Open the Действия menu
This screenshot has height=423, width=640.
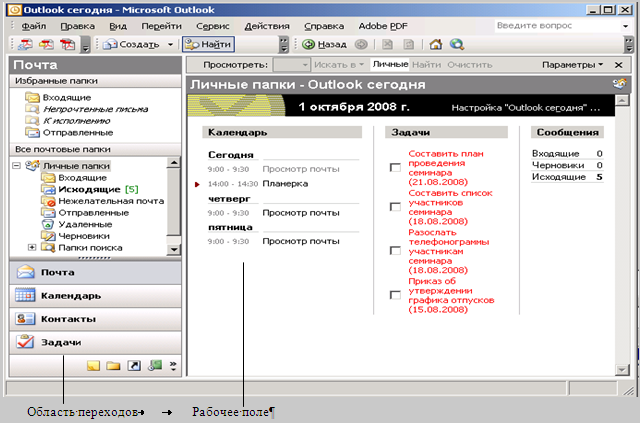pos(267,26)
